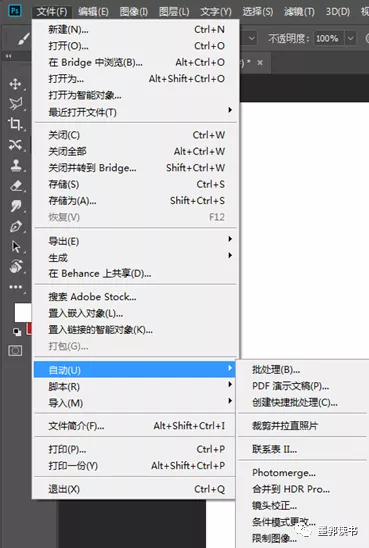Select the Move tool
369x548 pixels.
pos(15,84)
